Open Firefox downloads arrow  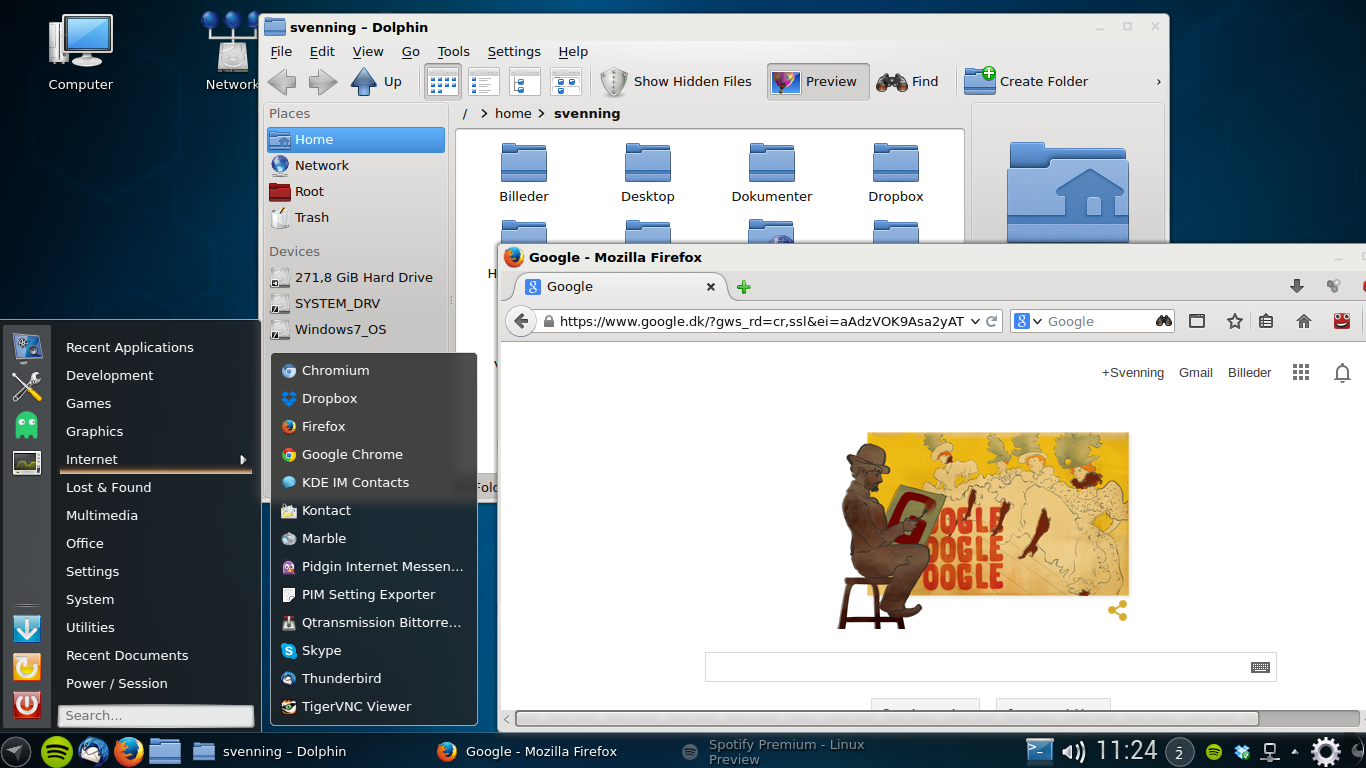click(x=1297, y=286)
